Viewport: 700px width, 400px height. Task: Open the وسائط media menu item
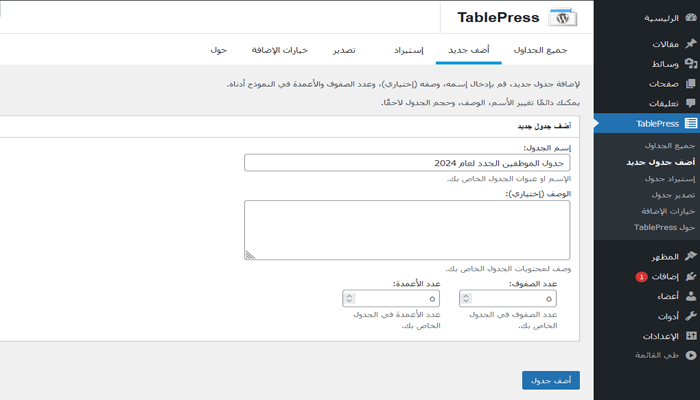[647, 64]
